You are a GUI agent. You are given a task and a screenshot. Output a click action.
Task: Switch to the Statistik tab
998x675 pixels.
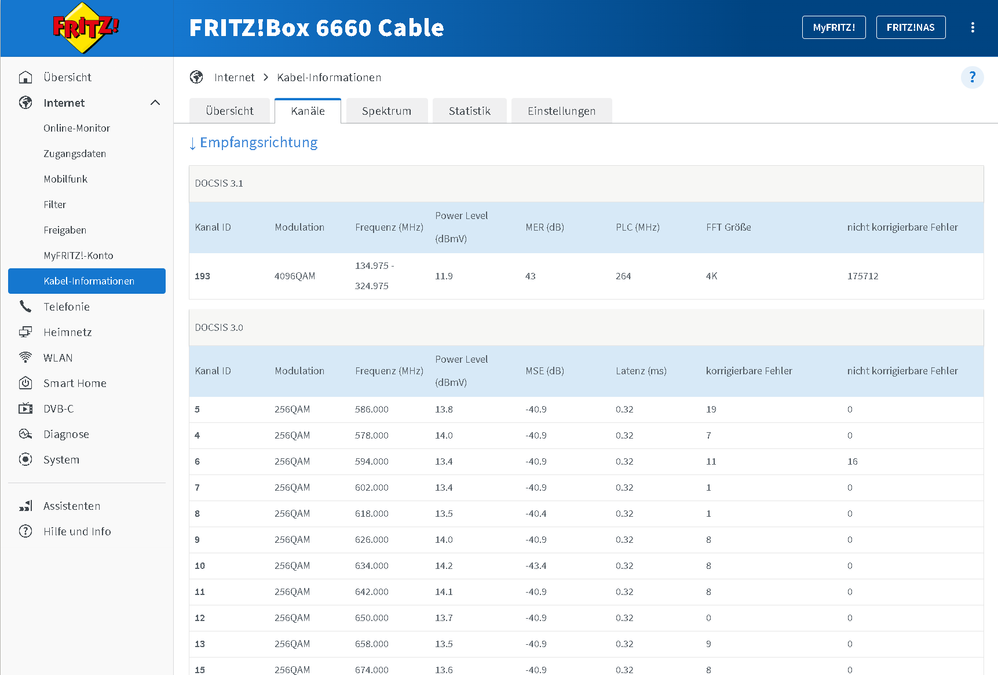pyautogui.click(x=469, y=111)
